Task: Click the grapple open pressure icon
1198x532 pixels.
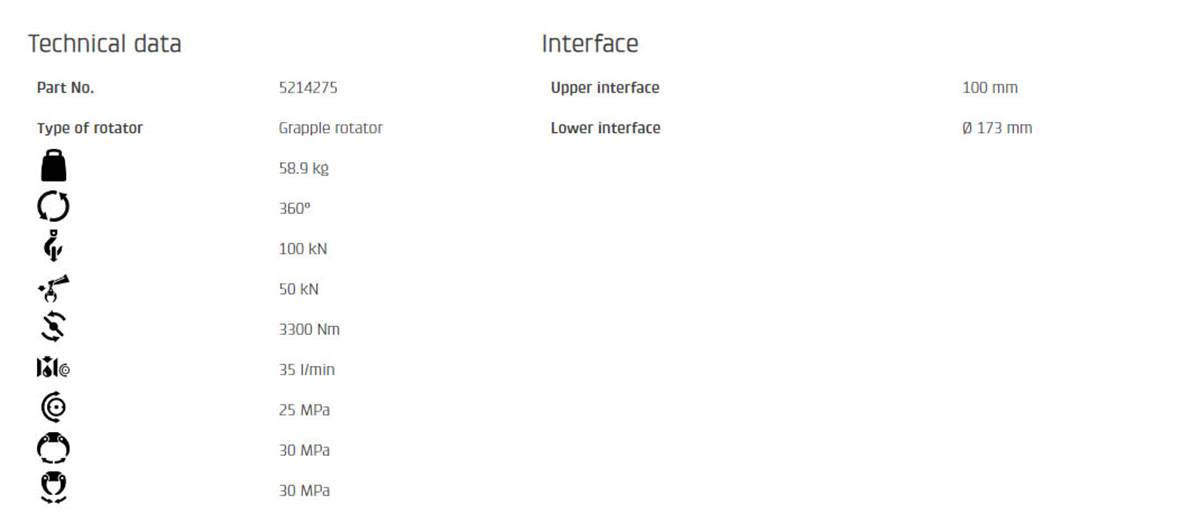Action: (x=53, y=449)
